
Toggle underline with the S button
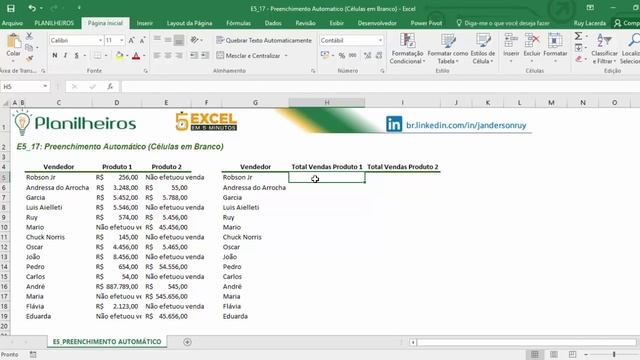pyautogui.click(x=76, y=56)
